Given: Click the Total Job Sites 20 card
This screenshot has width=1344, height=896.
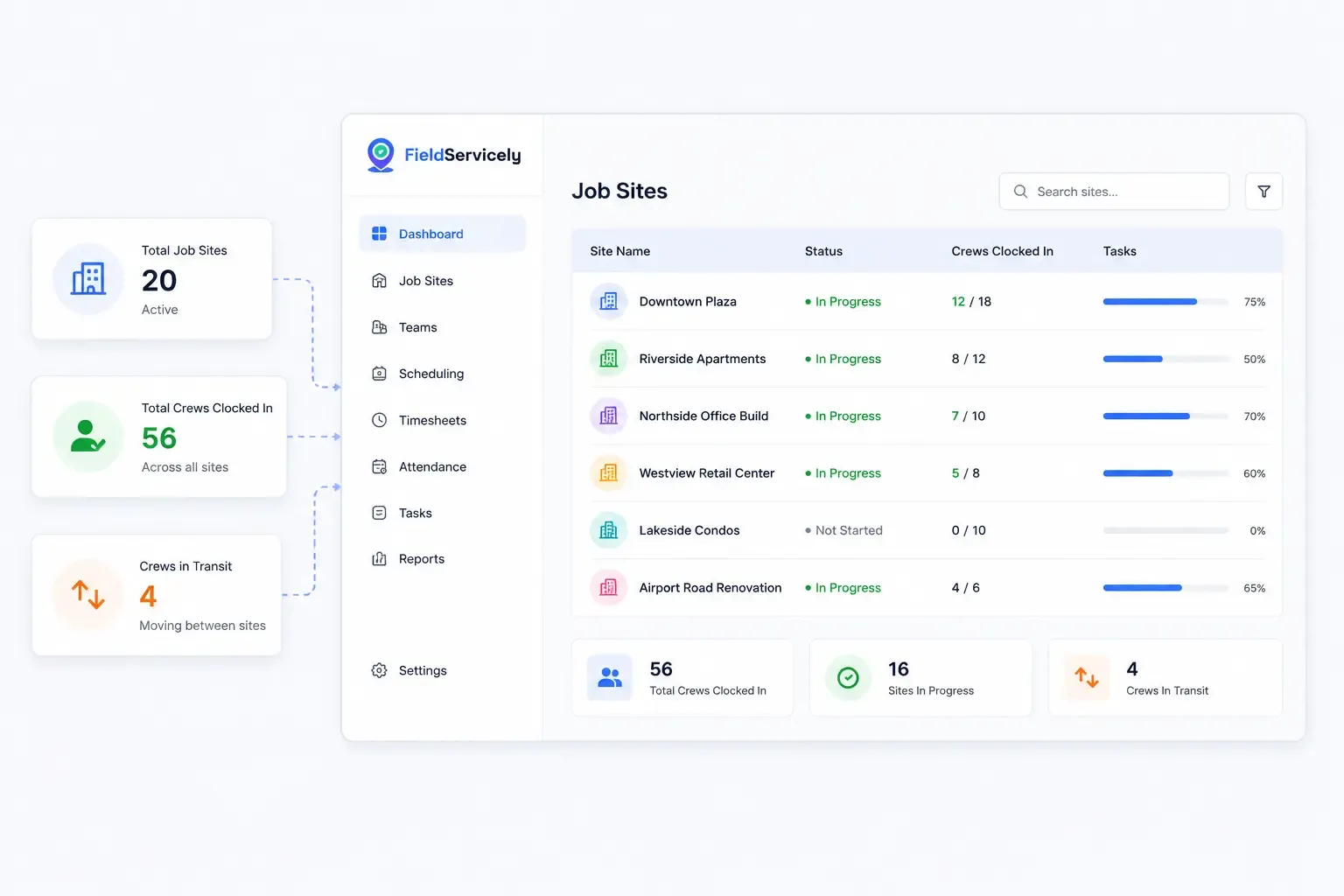Looking at the screenshot, I should click(152, 279).
